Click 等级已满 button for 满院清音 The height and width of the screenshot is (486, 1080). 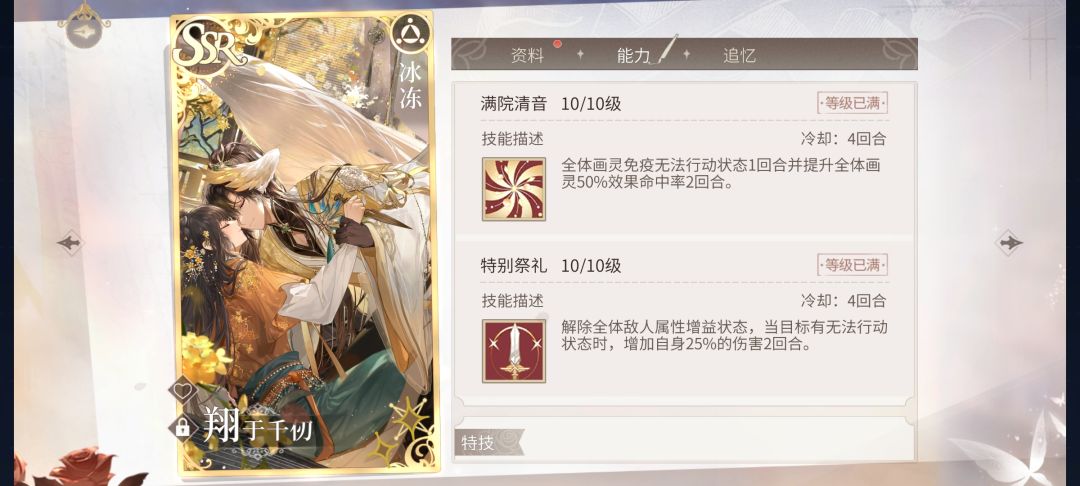(852, 103)
